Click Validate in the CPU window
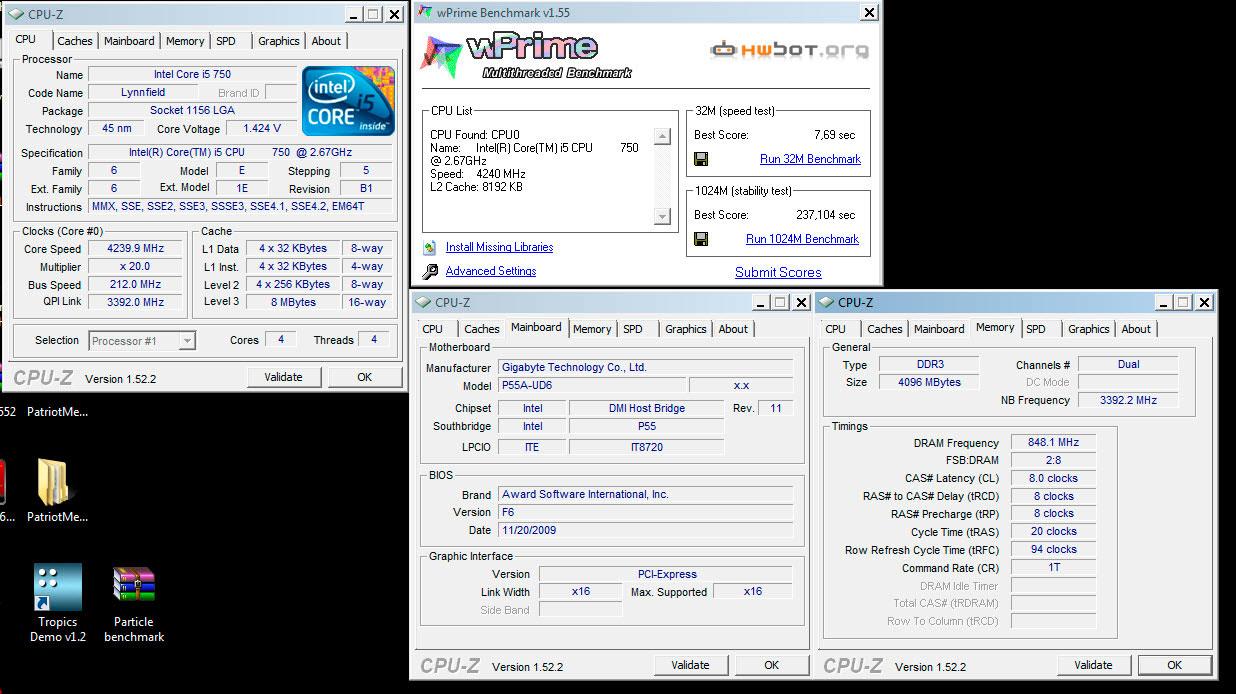Screen dimensions: 1236x694 pos(283,377)
